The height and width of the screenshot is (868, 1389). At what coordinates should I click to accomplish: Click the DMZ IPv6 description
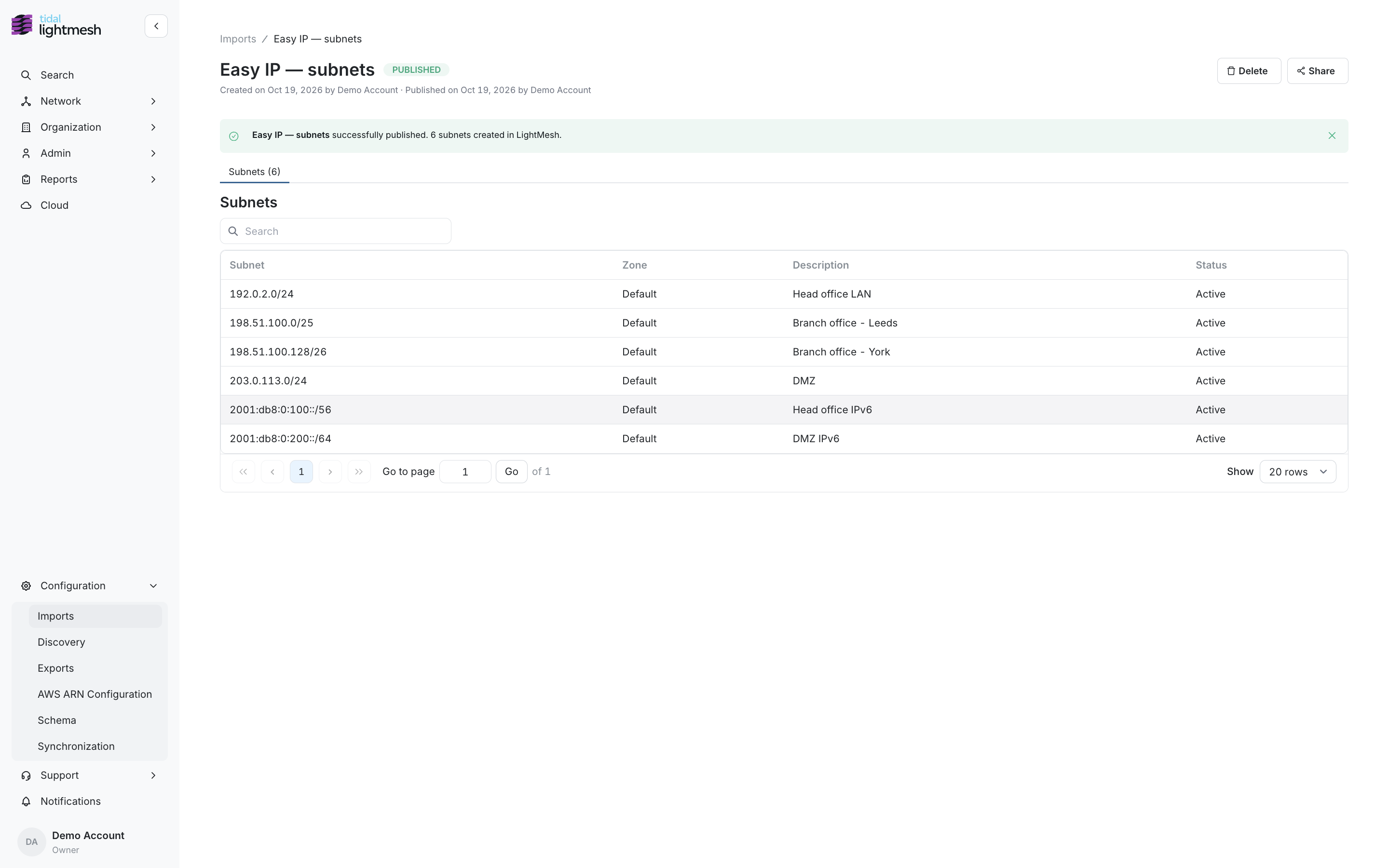click(x=816, y=439)
